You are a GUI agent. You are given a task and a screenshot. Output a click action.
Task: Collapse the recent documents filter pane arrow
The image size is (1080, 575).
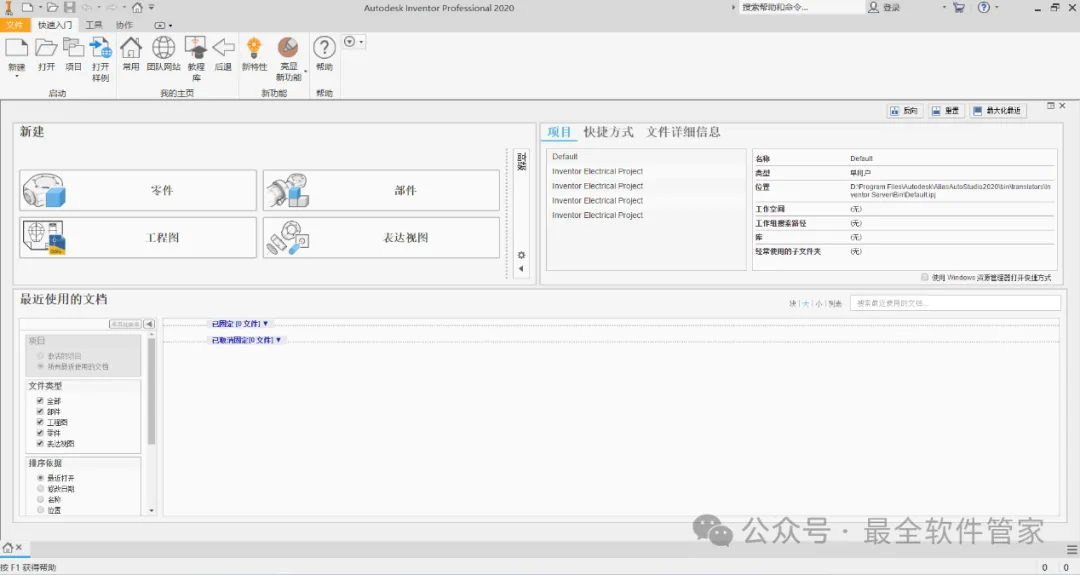point(149,324)
